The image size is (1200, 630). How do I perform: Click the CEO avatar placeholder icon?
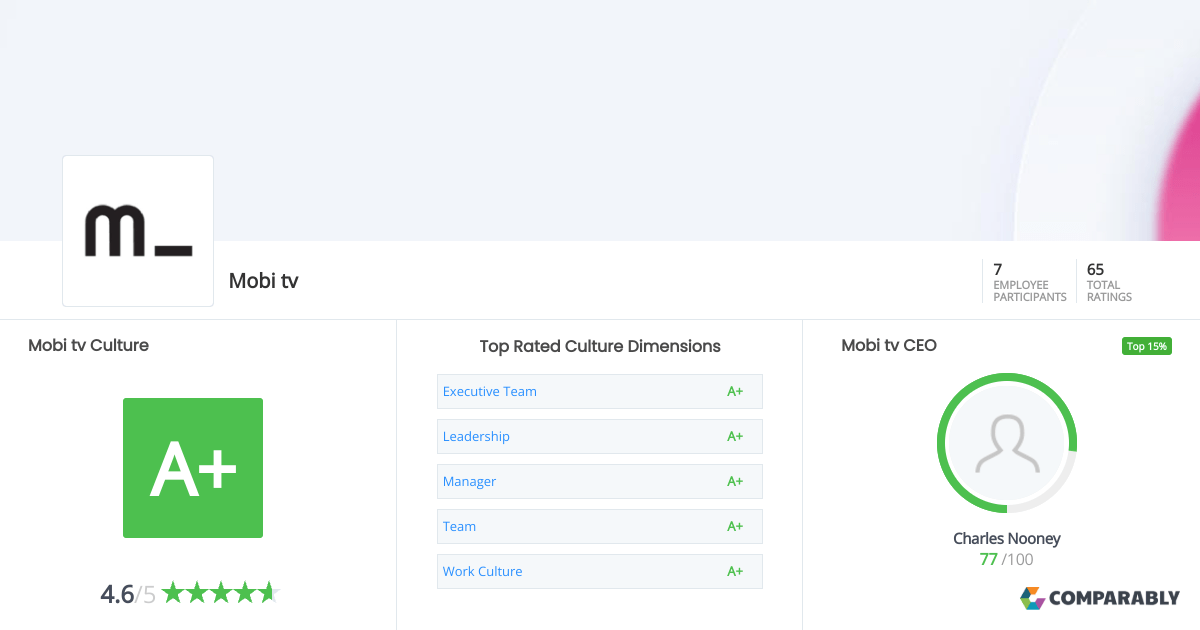click(1007, 443)
